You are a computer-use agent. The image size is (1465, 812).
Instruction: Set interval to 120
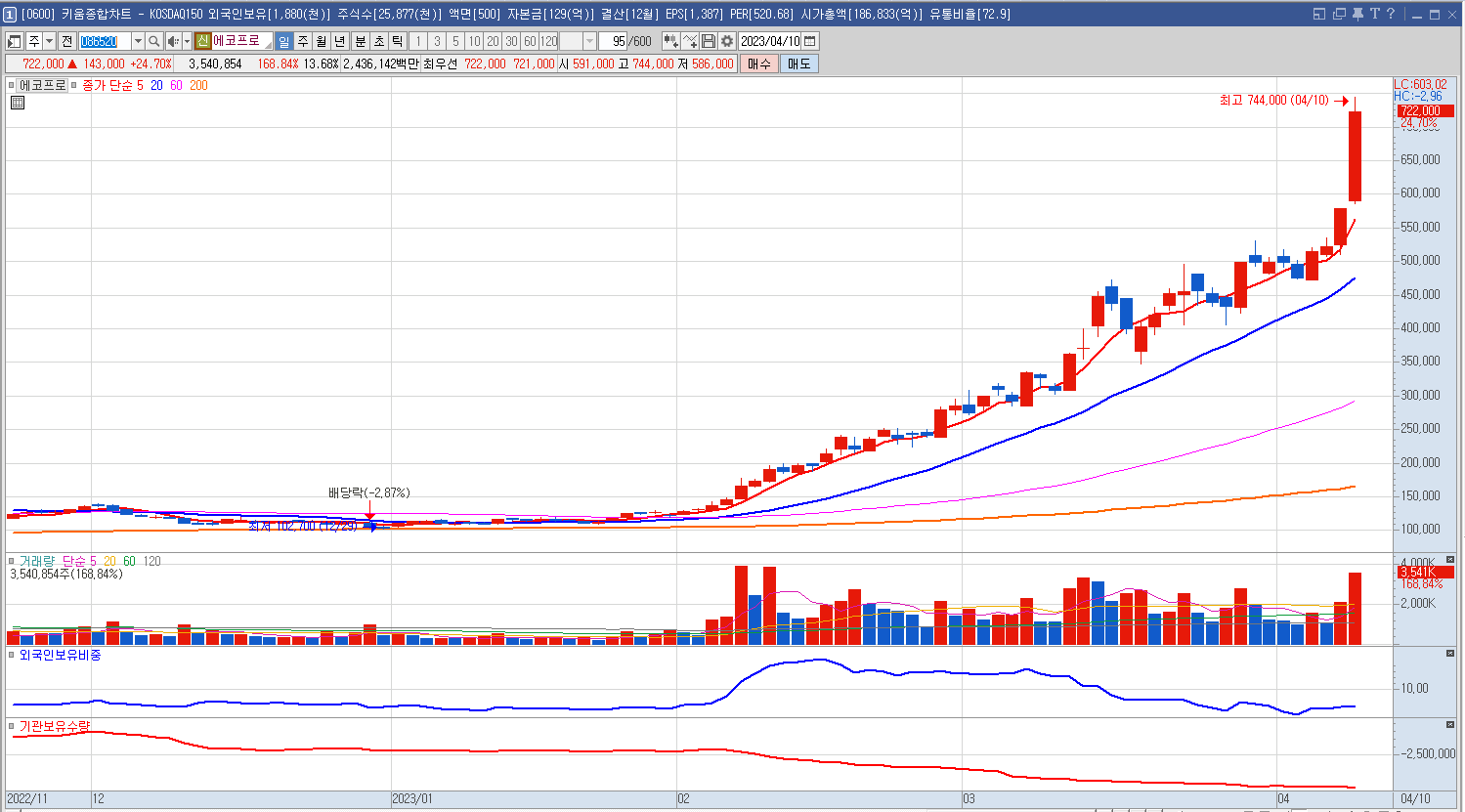(x=548, y=41)
